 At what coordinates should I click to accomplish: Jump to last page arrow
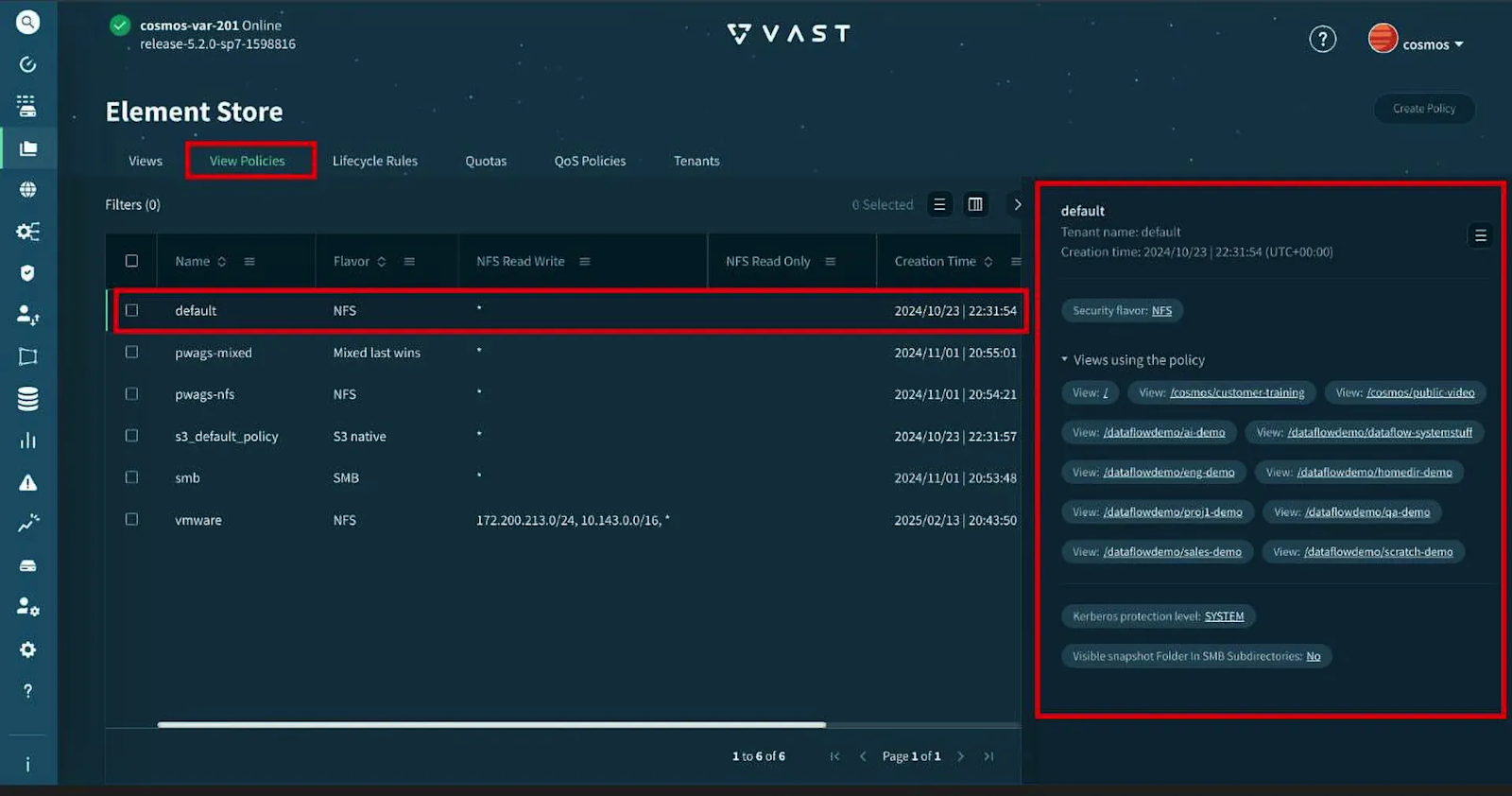coord(988,756)
